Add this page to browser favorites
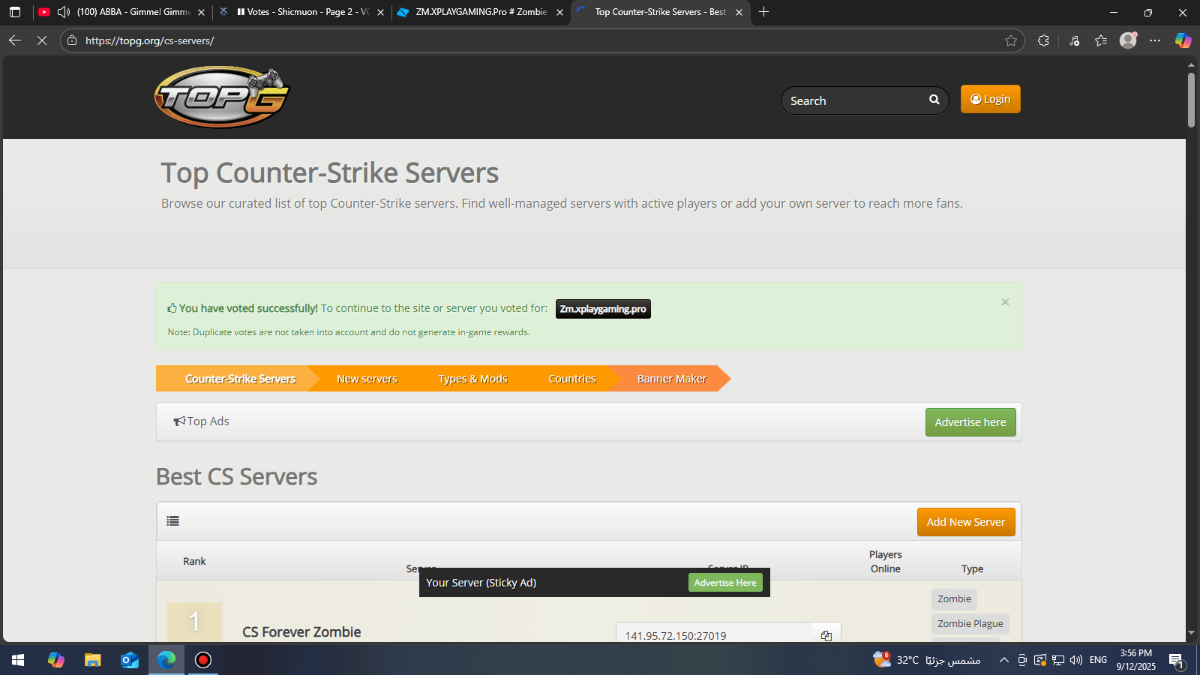The height and width of the screenshot is (675, 1200). pyautogui.click(x=1011, y=41)
